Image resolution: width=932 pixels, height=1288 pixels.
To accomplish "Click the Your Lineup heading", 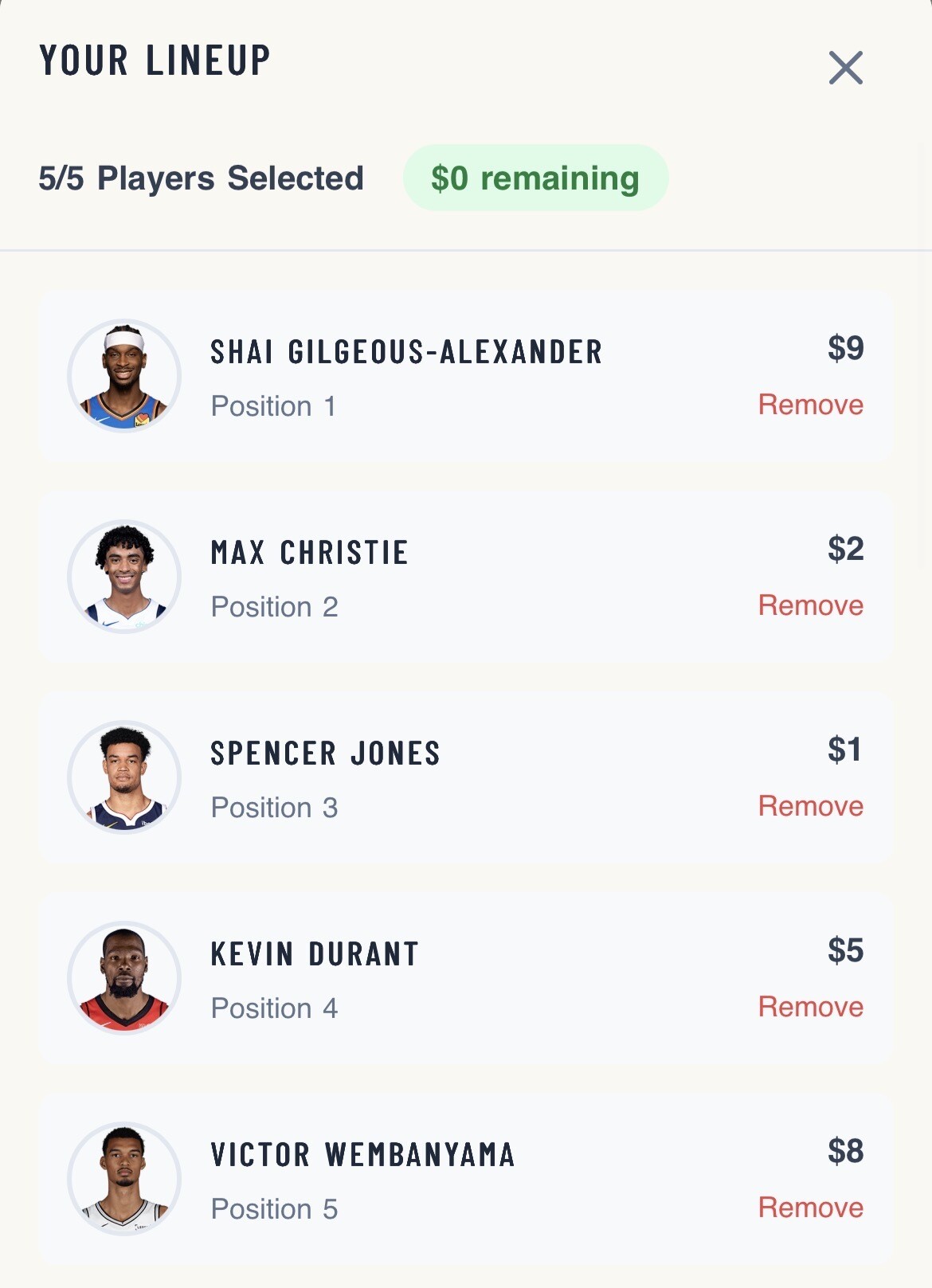I will [155, 61].
